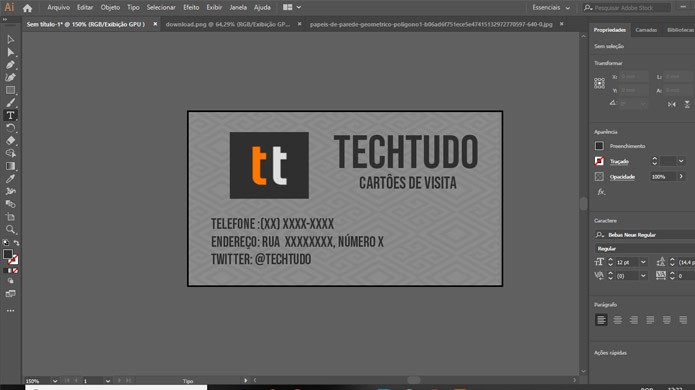Activate the Zoom magnifier tool

(x=10, y=229)
